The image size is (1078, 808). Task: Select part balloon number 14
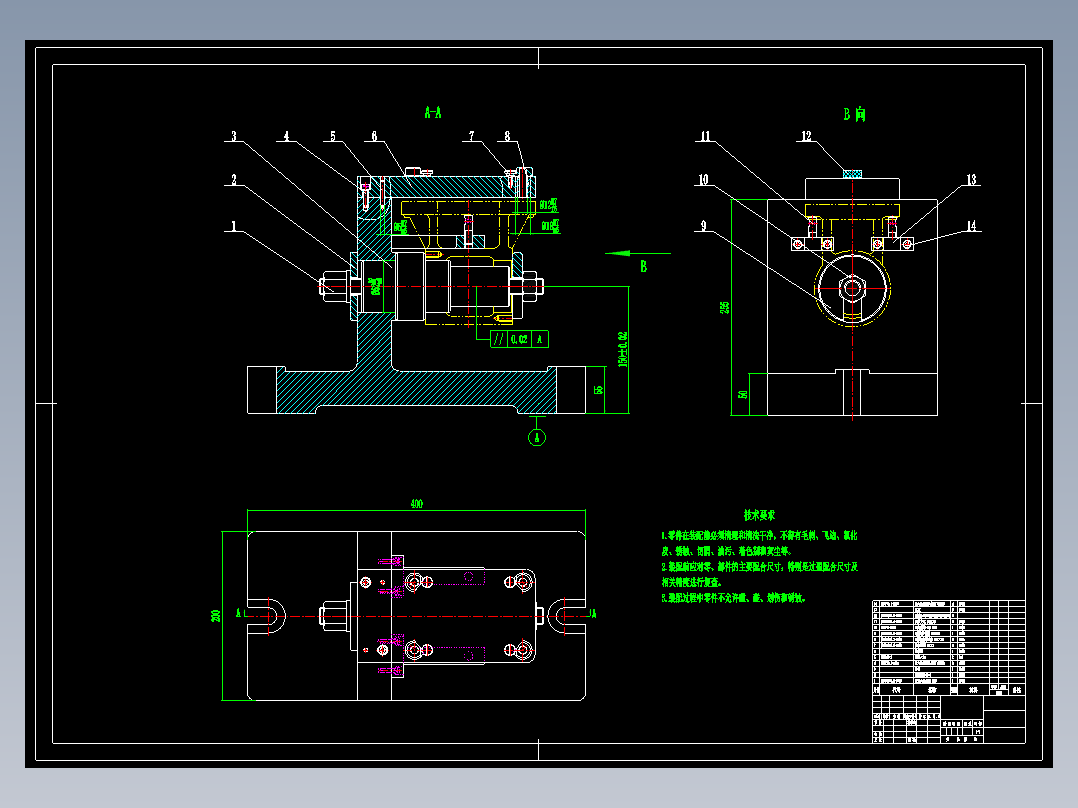click(x=971, y=226)
